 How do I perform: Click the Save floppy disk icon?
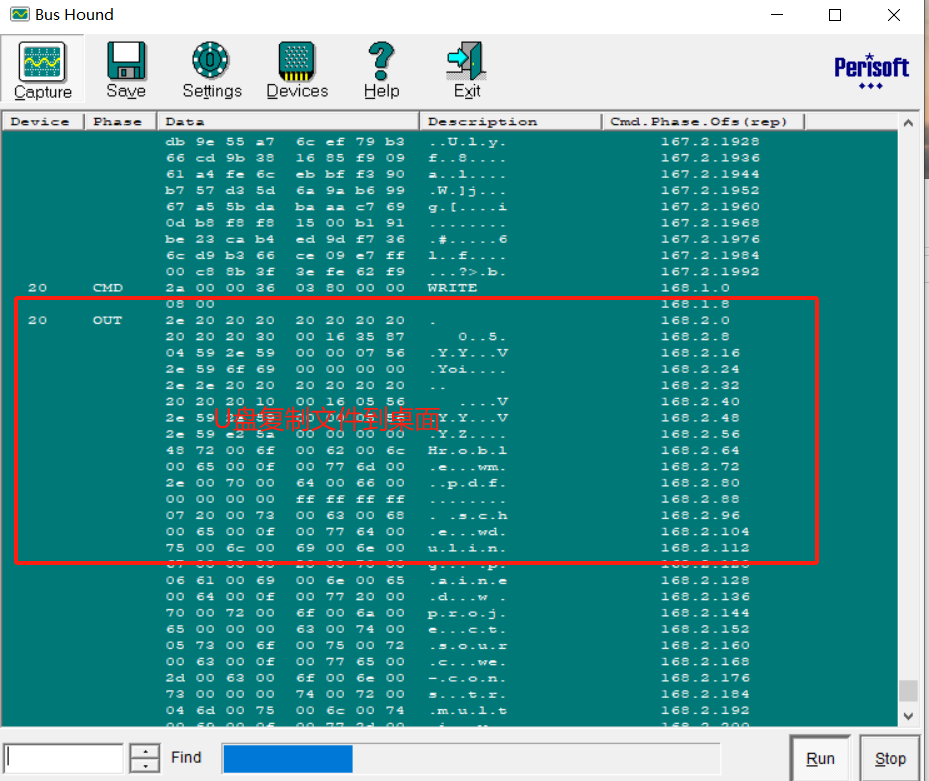click(126, 60)
